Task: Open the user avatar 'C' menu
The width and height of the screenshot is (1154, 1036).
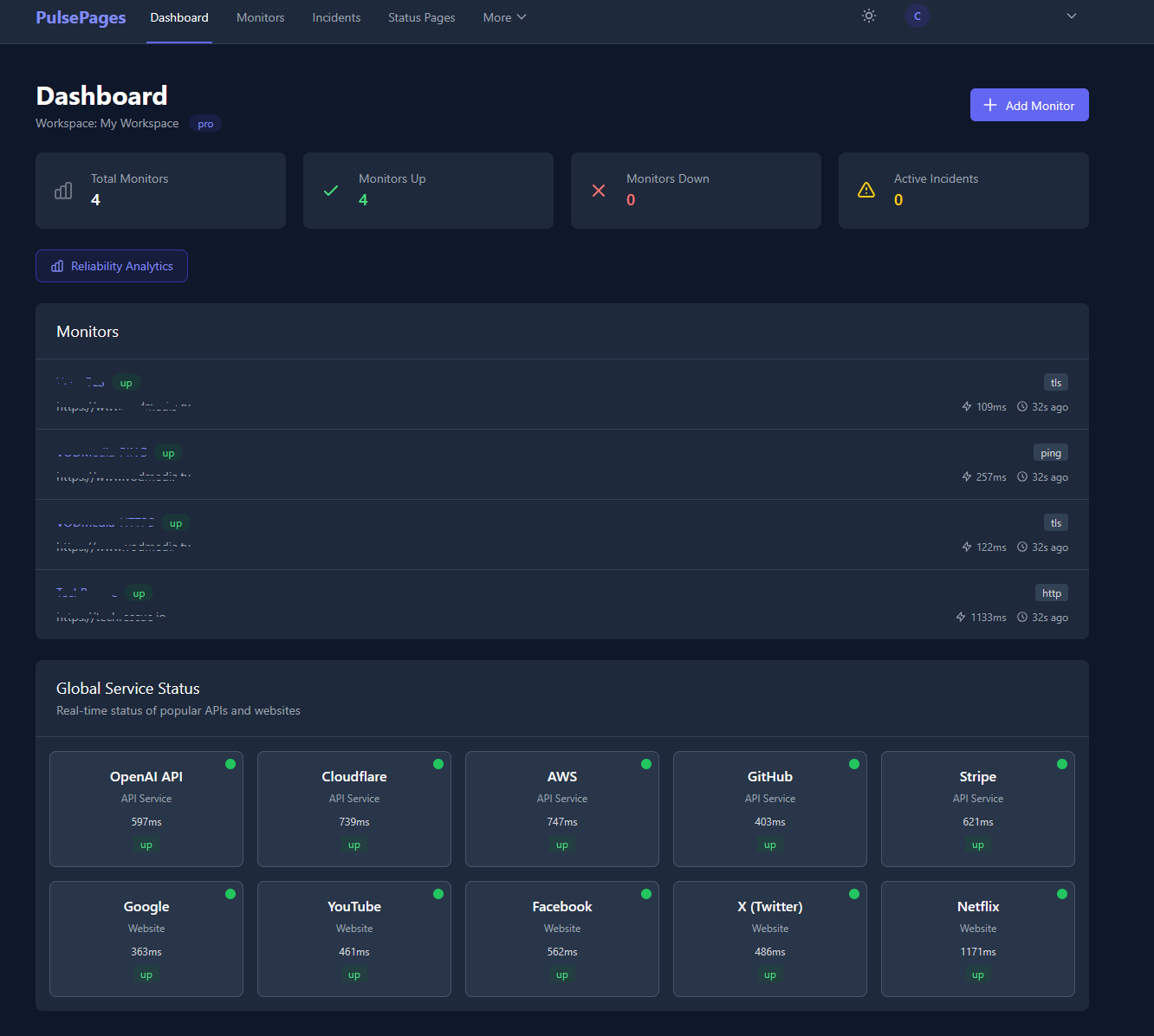Action: (x=917, y=16)
